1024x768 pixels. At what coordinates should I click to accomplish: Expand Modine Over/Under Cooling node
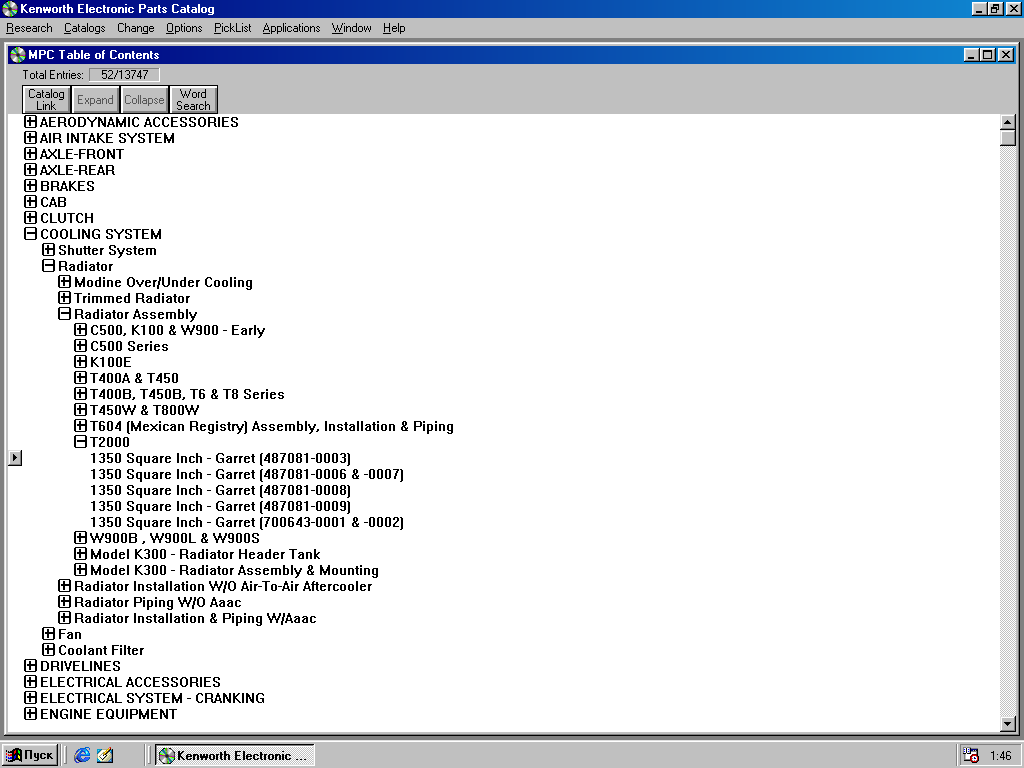pyautogui.click(x=64, y=281)
